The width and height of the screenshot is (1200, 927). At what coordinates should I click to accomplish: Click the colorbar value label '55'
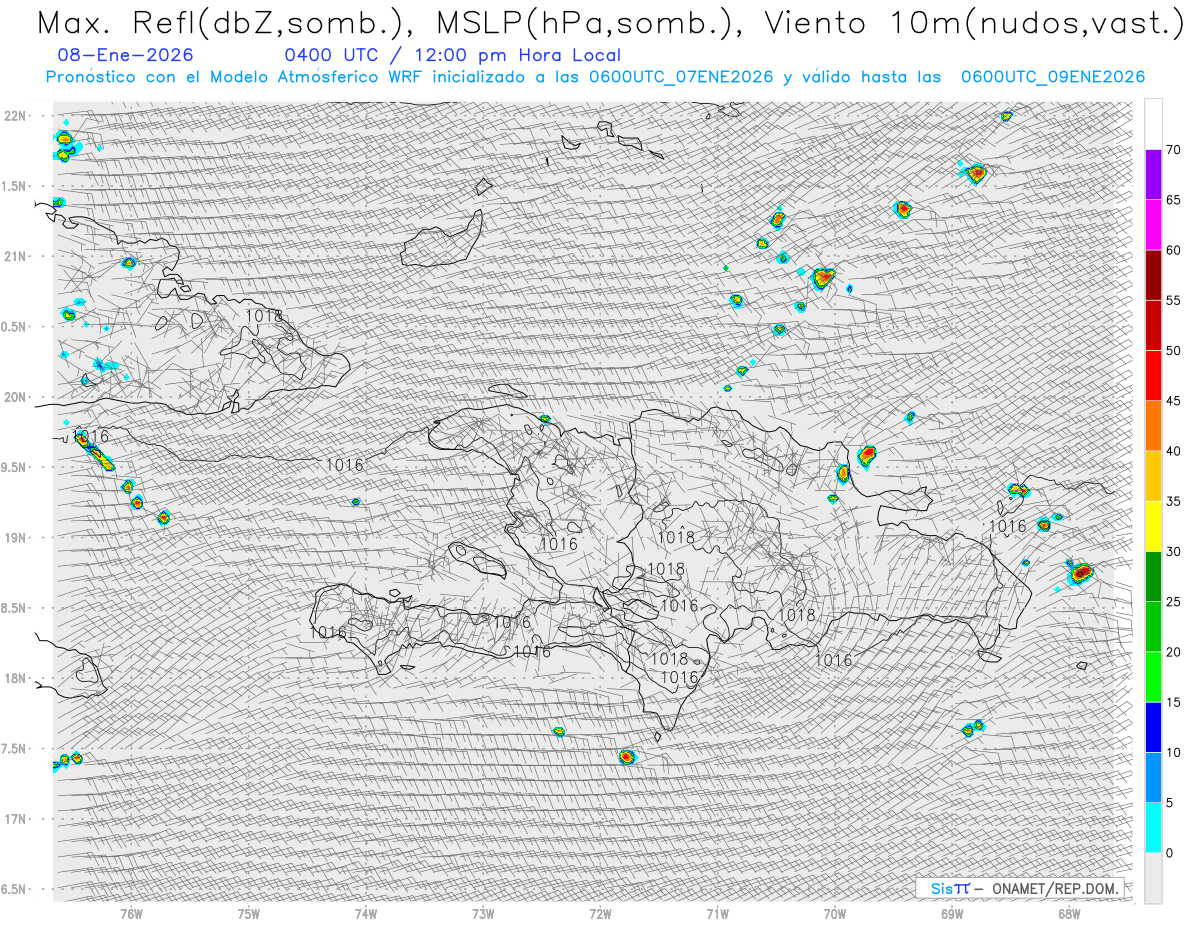tap(1173, 301)
